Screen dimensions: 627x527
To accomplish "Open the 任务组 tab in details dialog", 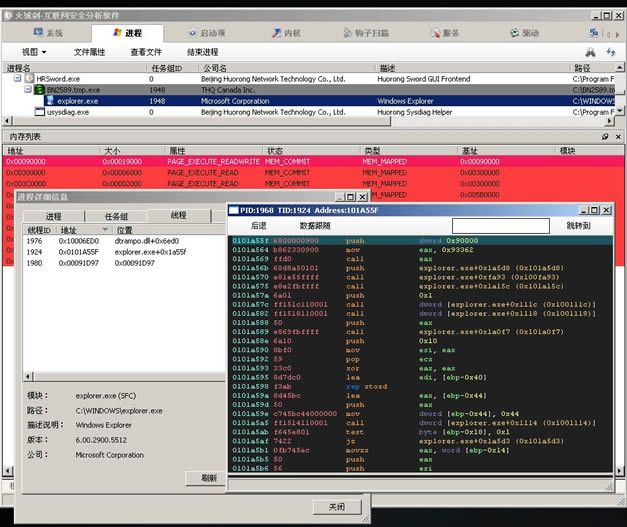I will [116, 216].
